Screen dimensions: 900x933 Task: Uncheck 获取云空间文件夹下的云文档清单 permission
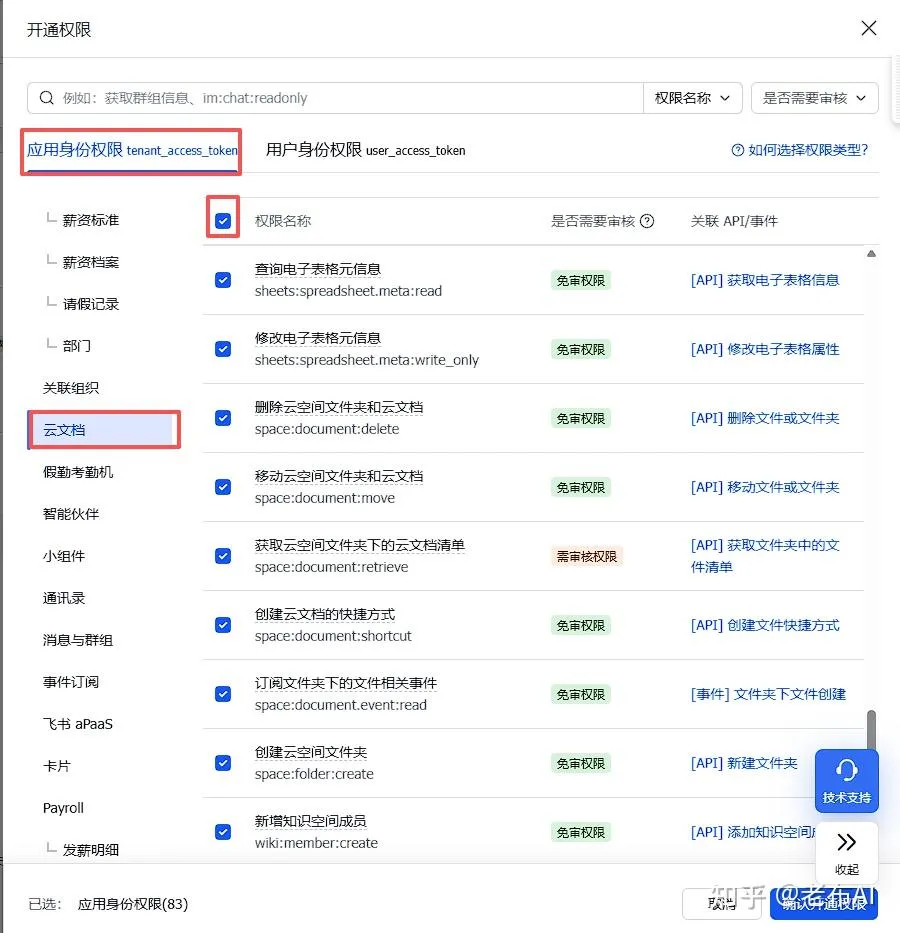[223, 556]
